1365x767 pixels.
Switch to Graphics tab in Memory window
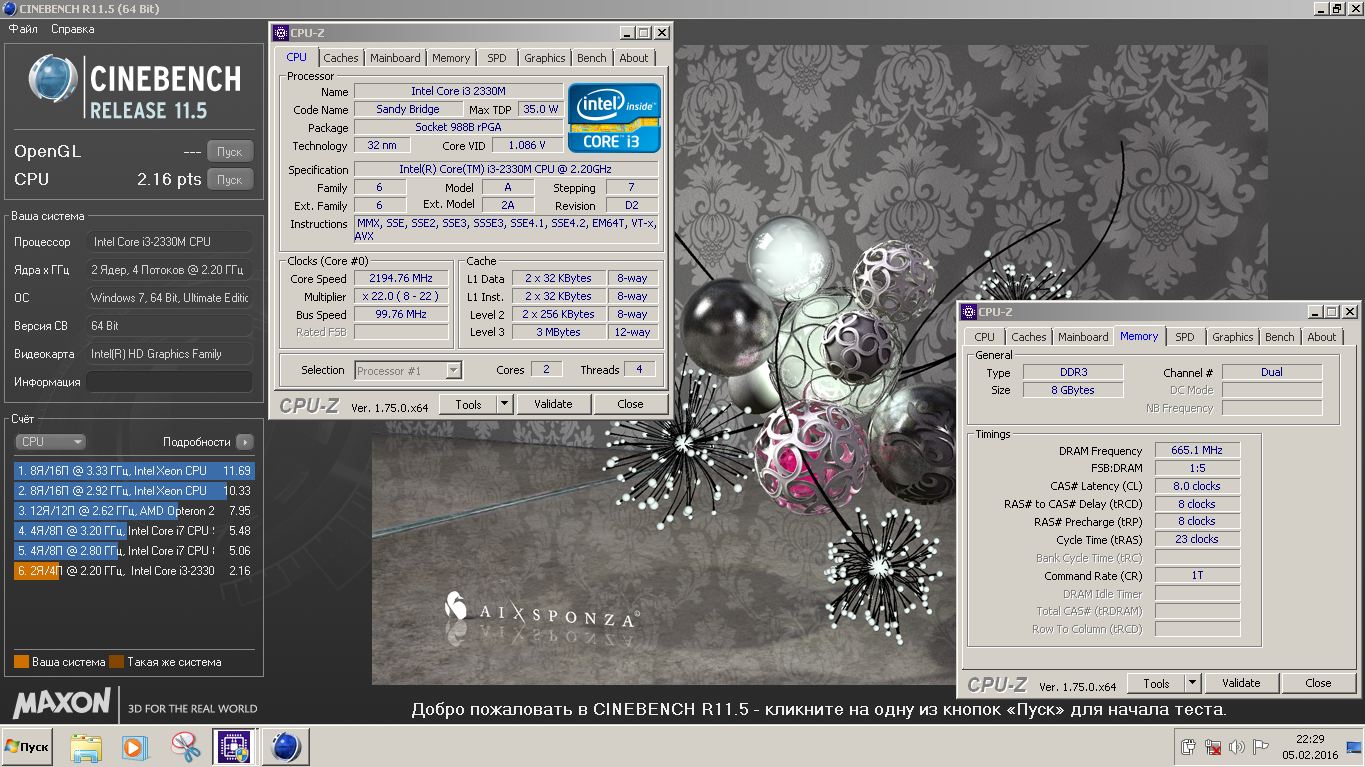point(1233,337)
